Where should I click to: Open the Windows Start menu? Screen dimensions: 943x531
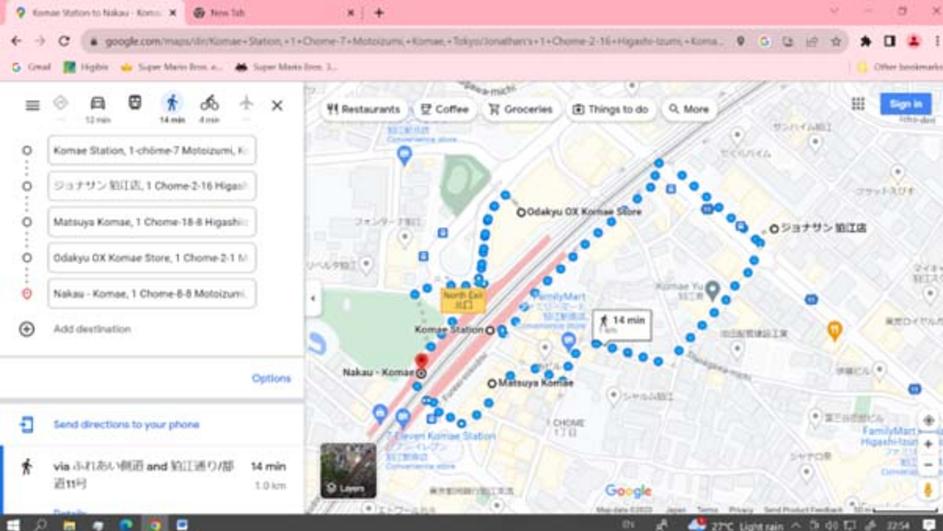coord(13,524)
